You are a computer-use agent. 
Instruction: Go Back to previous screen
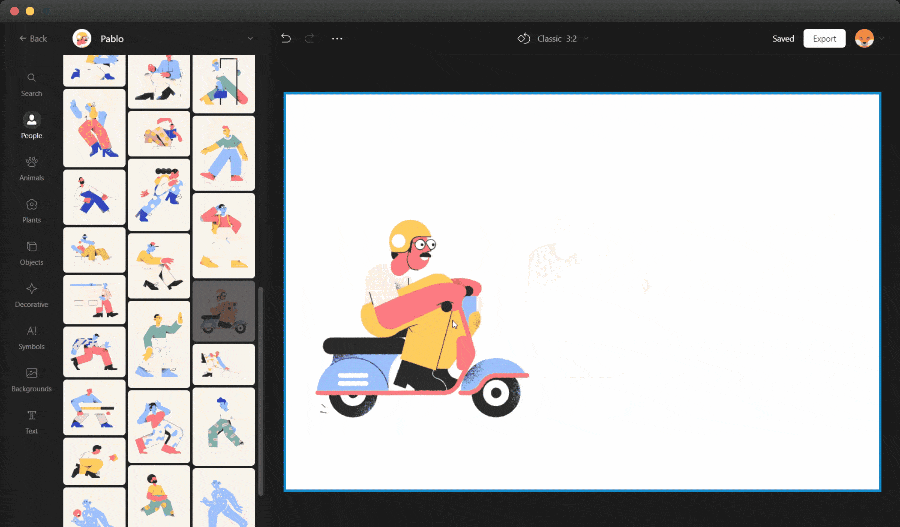pyautogui.click(x=33, y=38)
